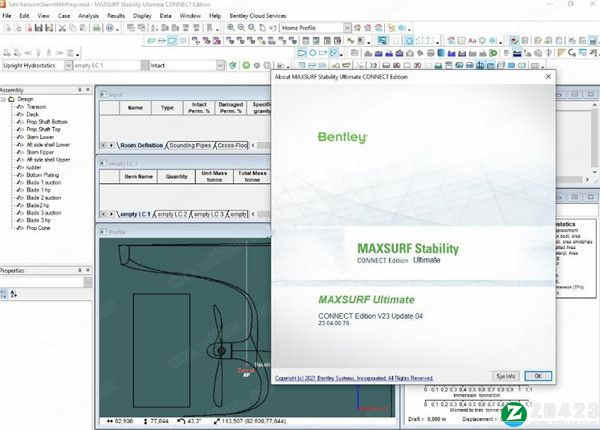Close the Assembly panel
This screenshot has height=430, width=600.
(88, 90)
